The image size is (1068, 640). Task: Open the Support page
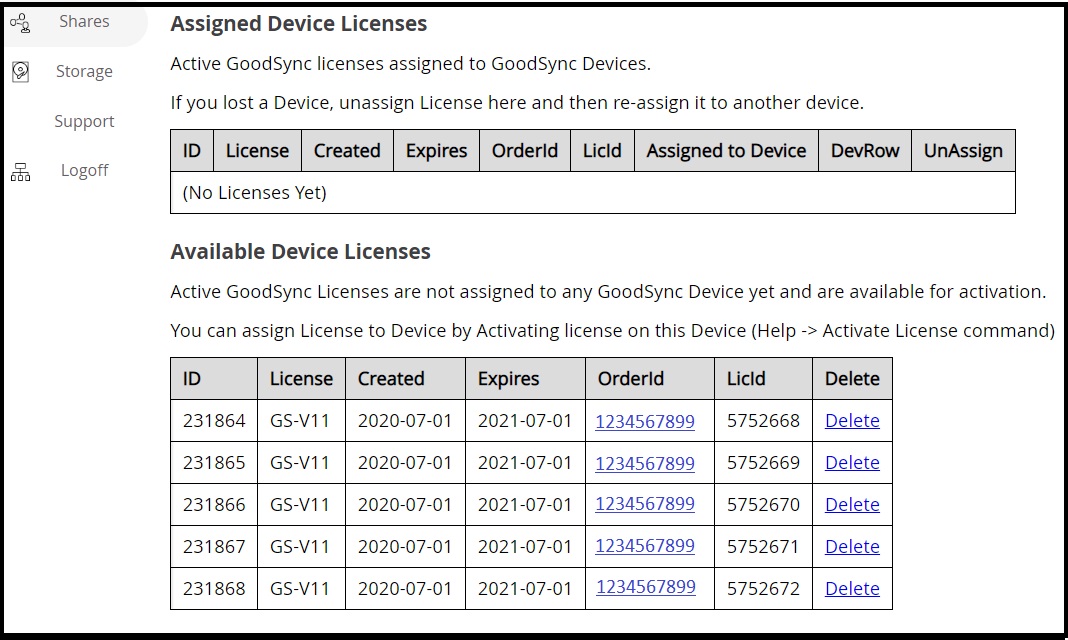click(84, 121)
